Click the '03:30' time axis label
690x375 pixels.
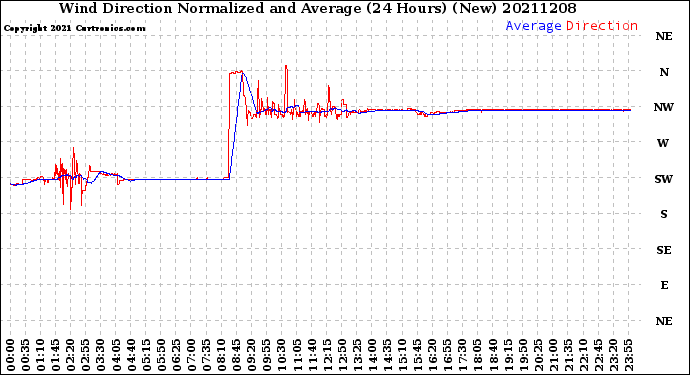pos(101,355)
